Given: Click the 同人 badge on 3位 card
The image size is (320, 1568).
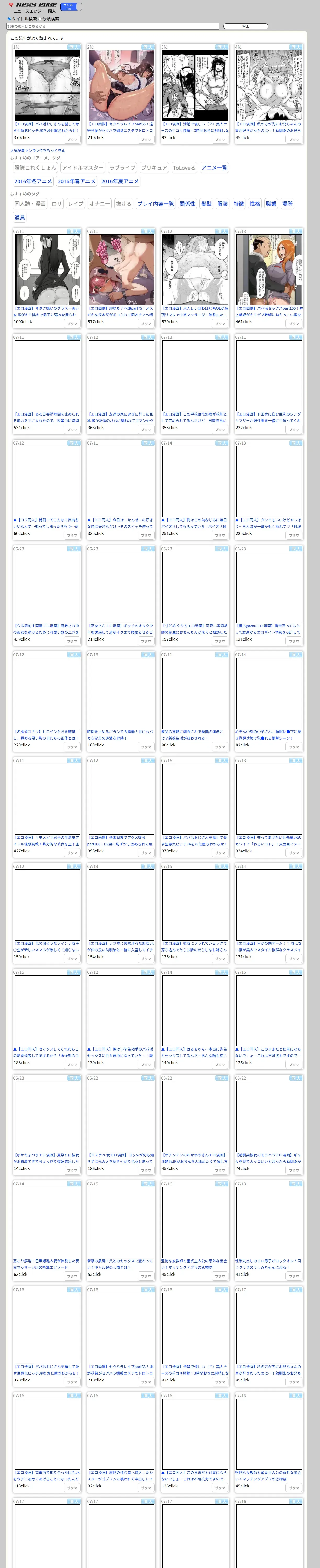Looking at the screenshot, I should [x=221, y=47].
